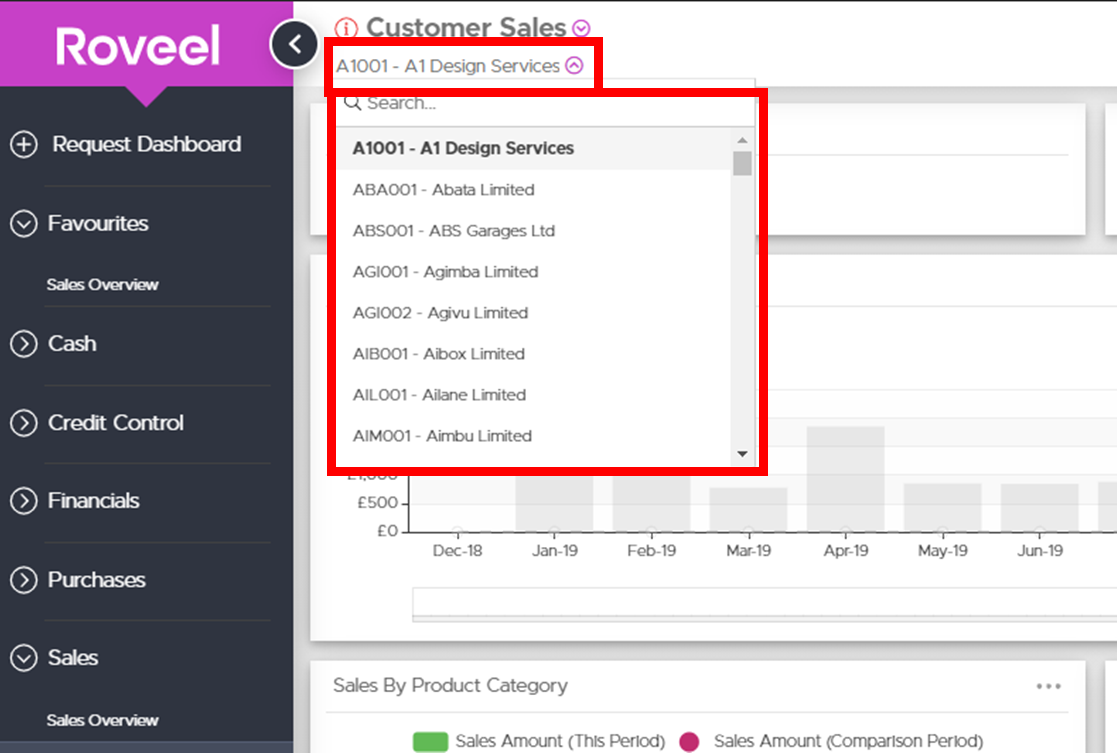Viewport: 1117px width, 753px height.
Task: Click the Purchases menu label
Action: [96, 580]
